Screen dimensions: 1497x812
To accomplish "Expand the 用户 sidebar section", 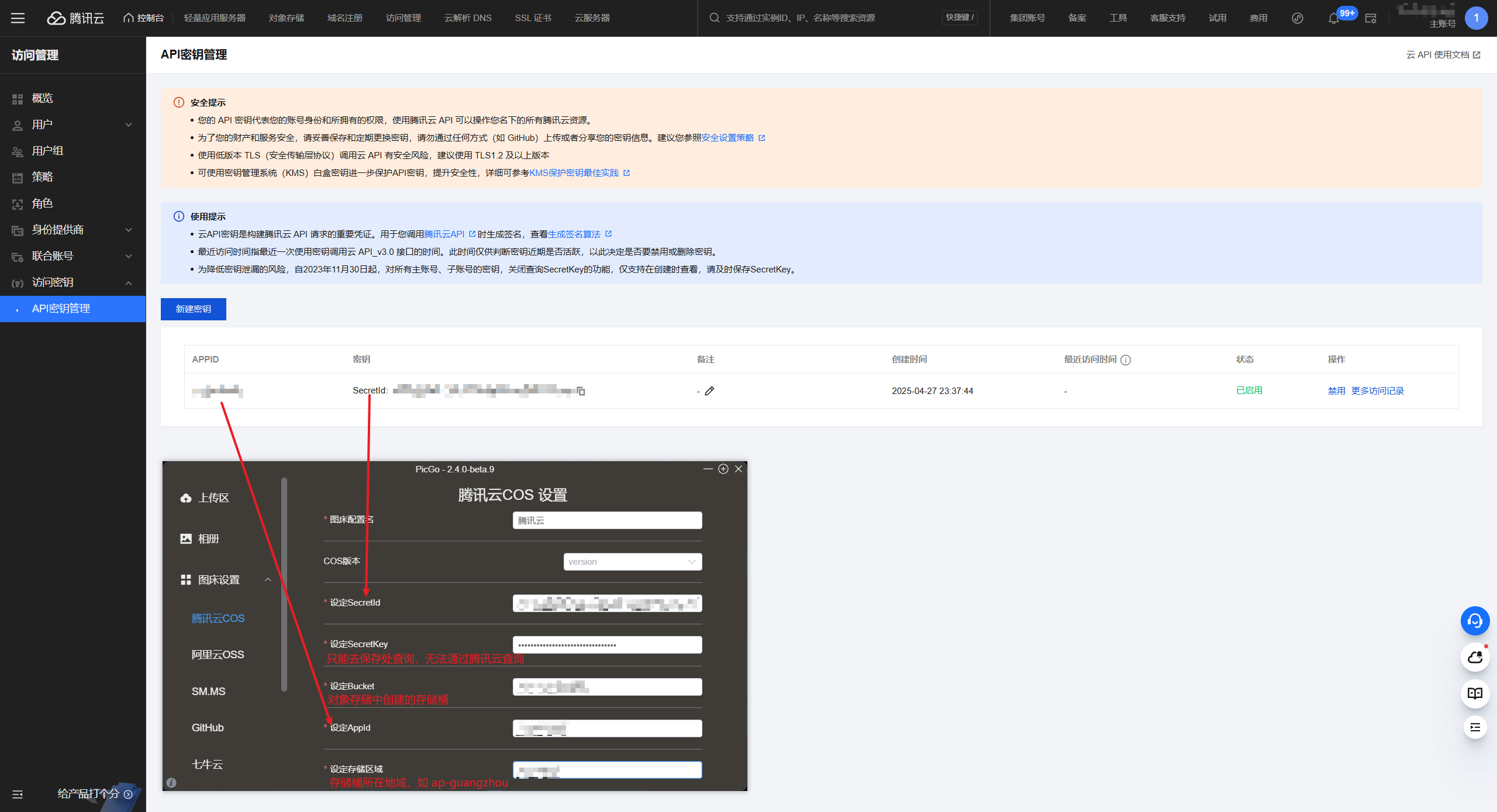I will point(73,125).
